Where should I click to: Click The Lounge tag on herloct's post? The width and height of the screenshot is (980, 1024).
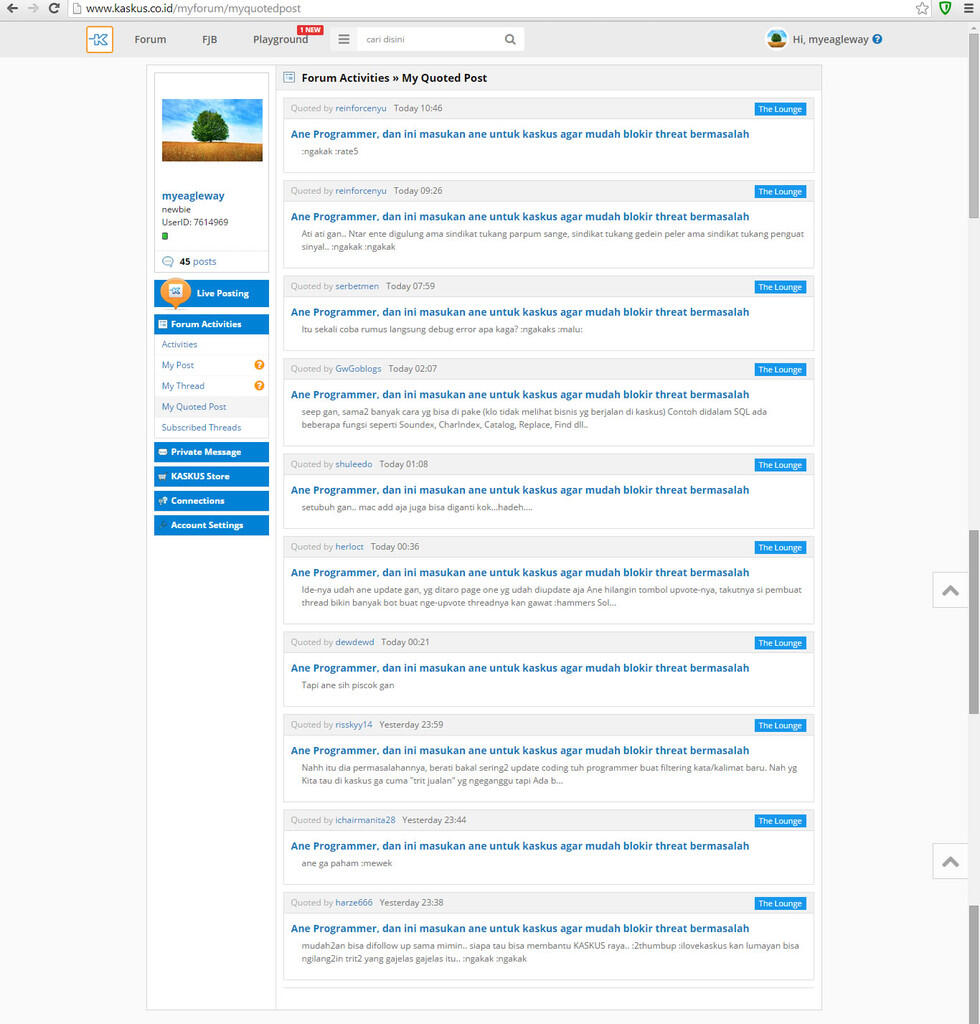pos(780,547)
